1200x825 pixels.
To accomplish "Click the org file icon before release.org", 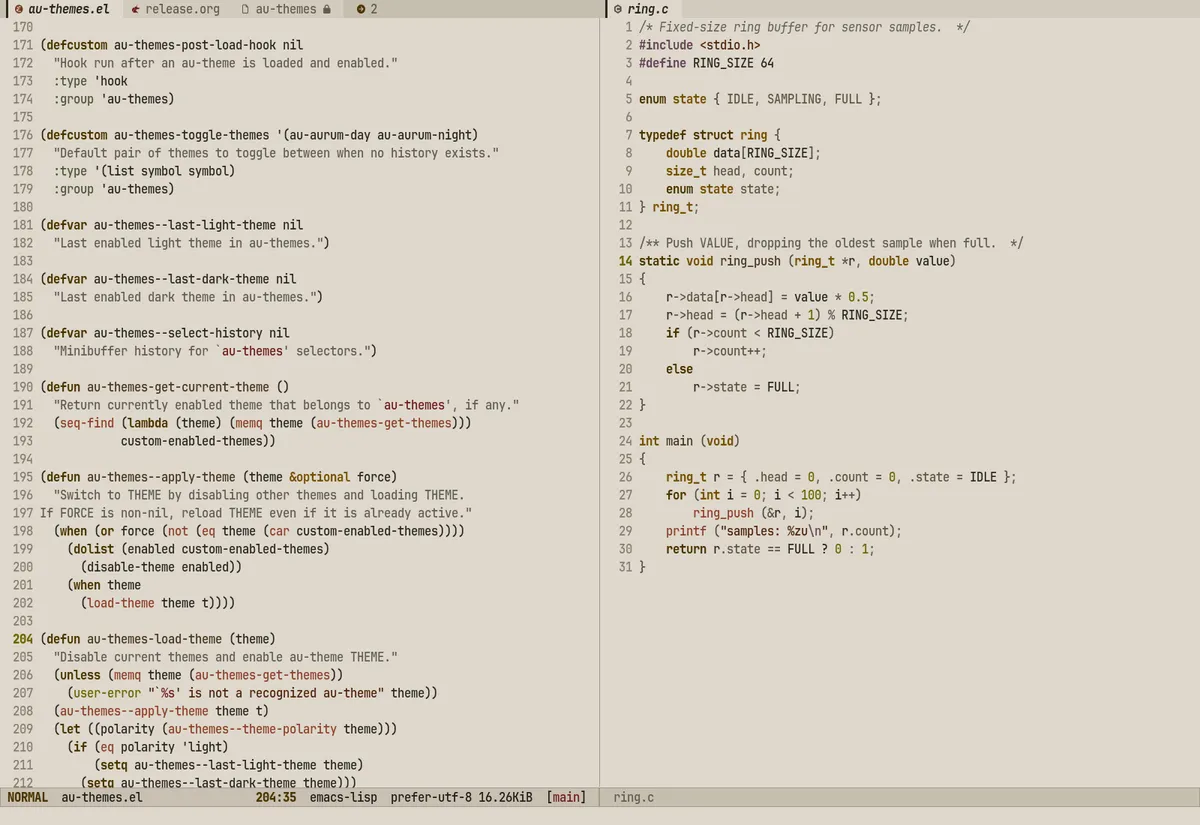I will pos(135,9).
